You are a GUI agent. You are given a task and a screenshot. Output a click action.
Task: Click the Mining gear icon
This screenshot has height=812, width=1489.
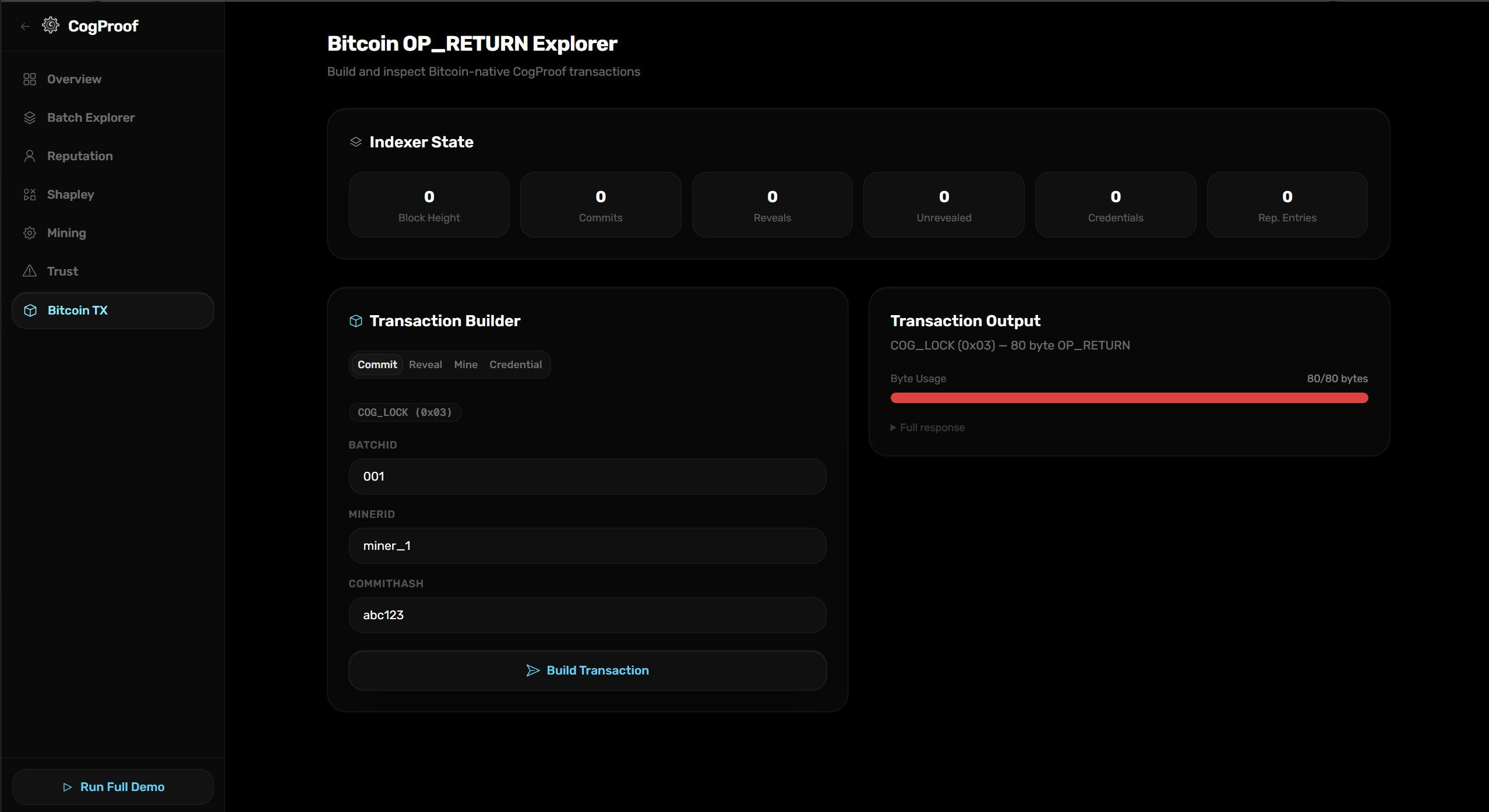[30, 233]
